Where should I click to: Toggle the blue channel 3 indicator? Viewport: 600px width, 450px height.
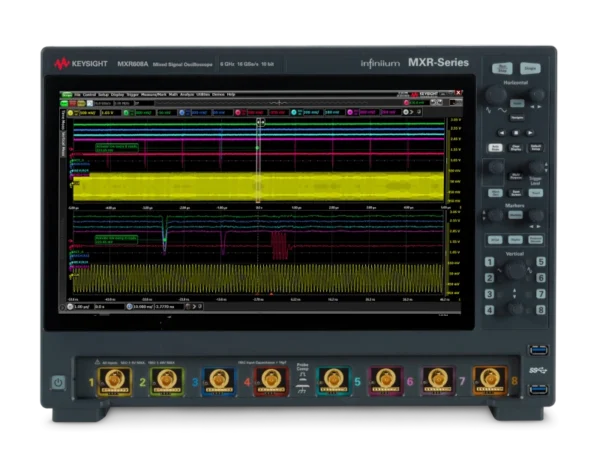(x=182, y=112)
